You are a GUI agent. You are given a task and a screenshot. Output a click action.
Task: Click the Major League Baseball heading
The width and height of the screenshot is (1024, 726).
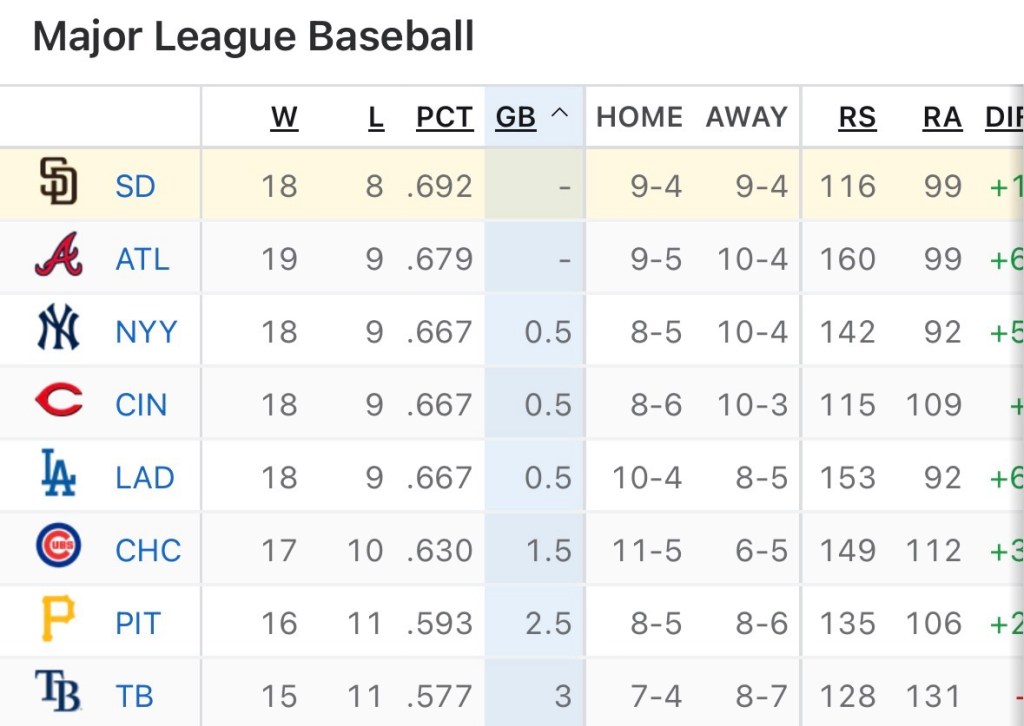click(x=256, y=36)
